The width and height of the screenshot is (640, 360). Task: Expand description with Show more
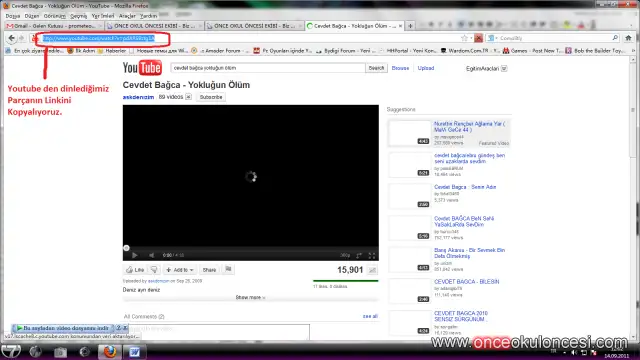pos(250,298)
